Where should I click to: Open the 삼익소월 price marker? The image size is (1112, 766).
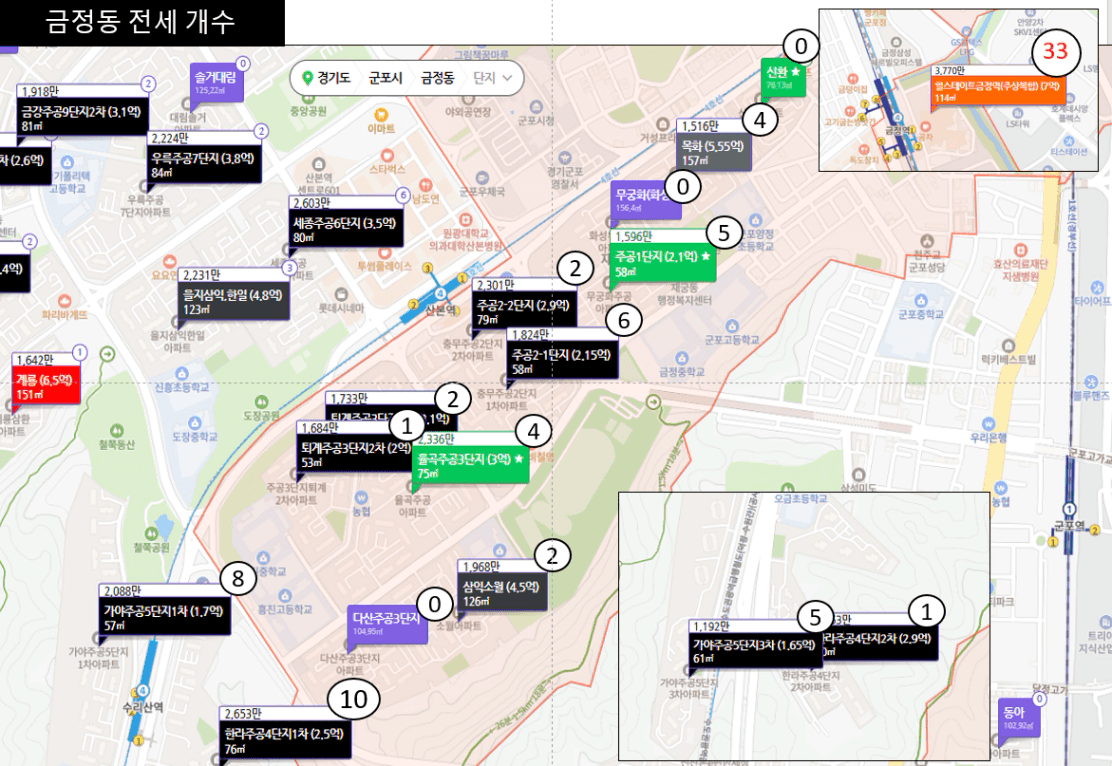502,586
